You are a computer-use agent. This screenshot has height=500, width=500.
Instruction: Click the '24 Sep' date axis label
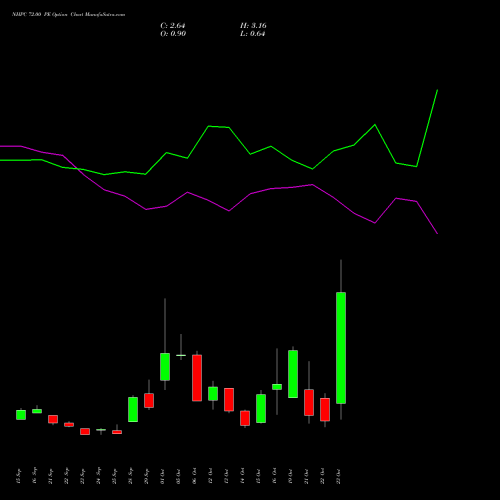pyautogui.click(x=98, y=476)
